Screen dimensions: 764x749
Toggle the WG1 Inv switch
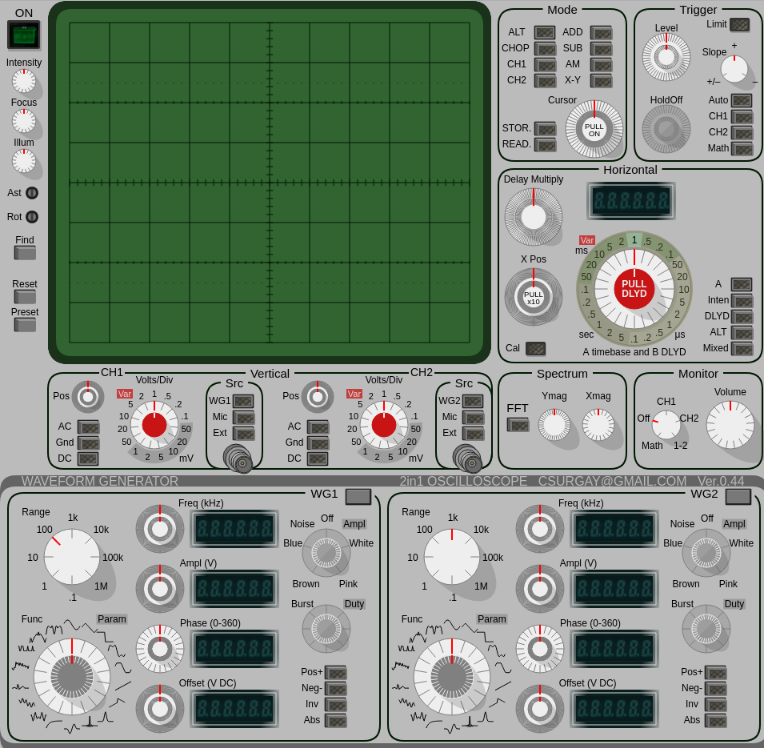point(336,705)
